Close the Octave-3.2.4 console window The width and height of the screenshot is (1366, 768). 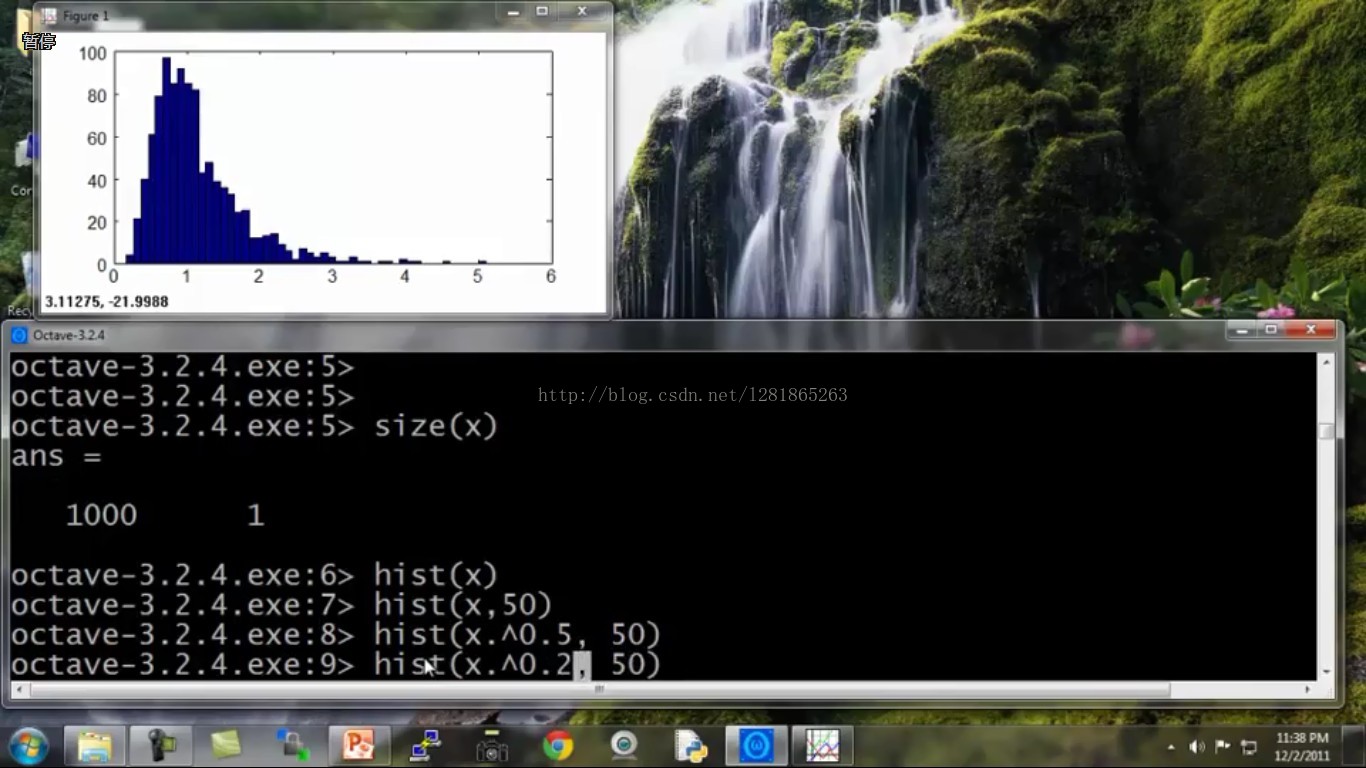pyautogui.click(x=1311, y=330)
